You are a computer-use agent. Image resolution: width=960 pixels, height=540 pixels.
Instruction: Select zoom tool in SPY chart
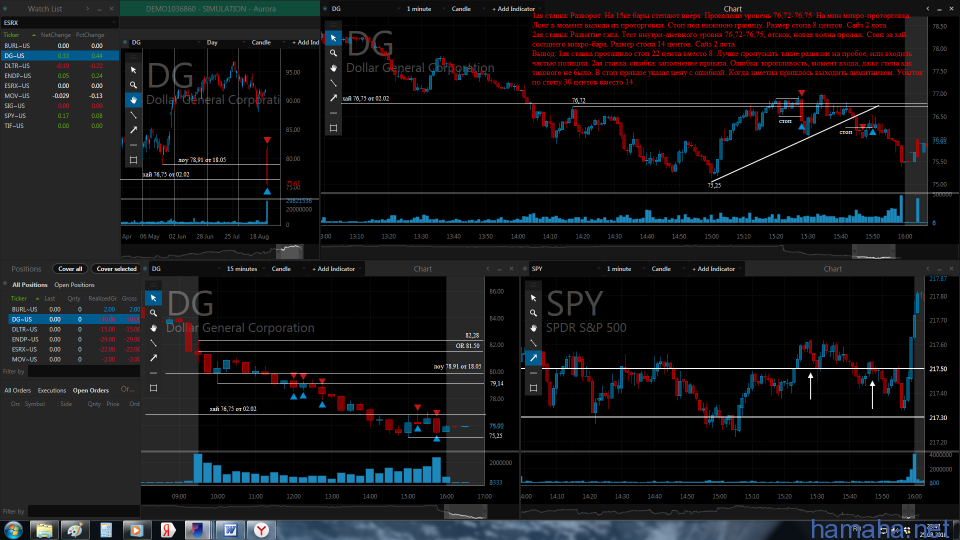pos(533,313)
